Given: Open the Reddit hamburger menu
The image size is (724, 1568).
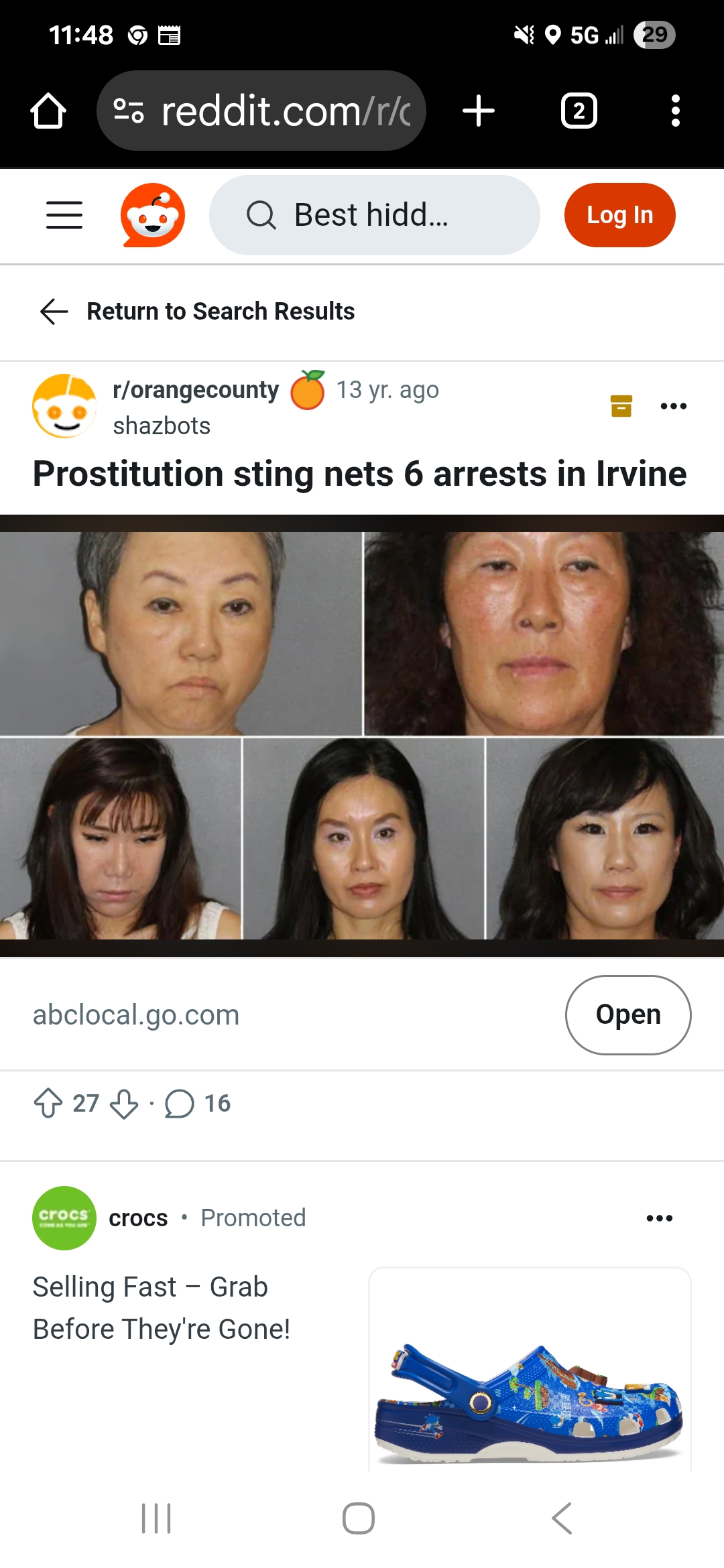Looking at the screenshot, I should coord(64,215).
